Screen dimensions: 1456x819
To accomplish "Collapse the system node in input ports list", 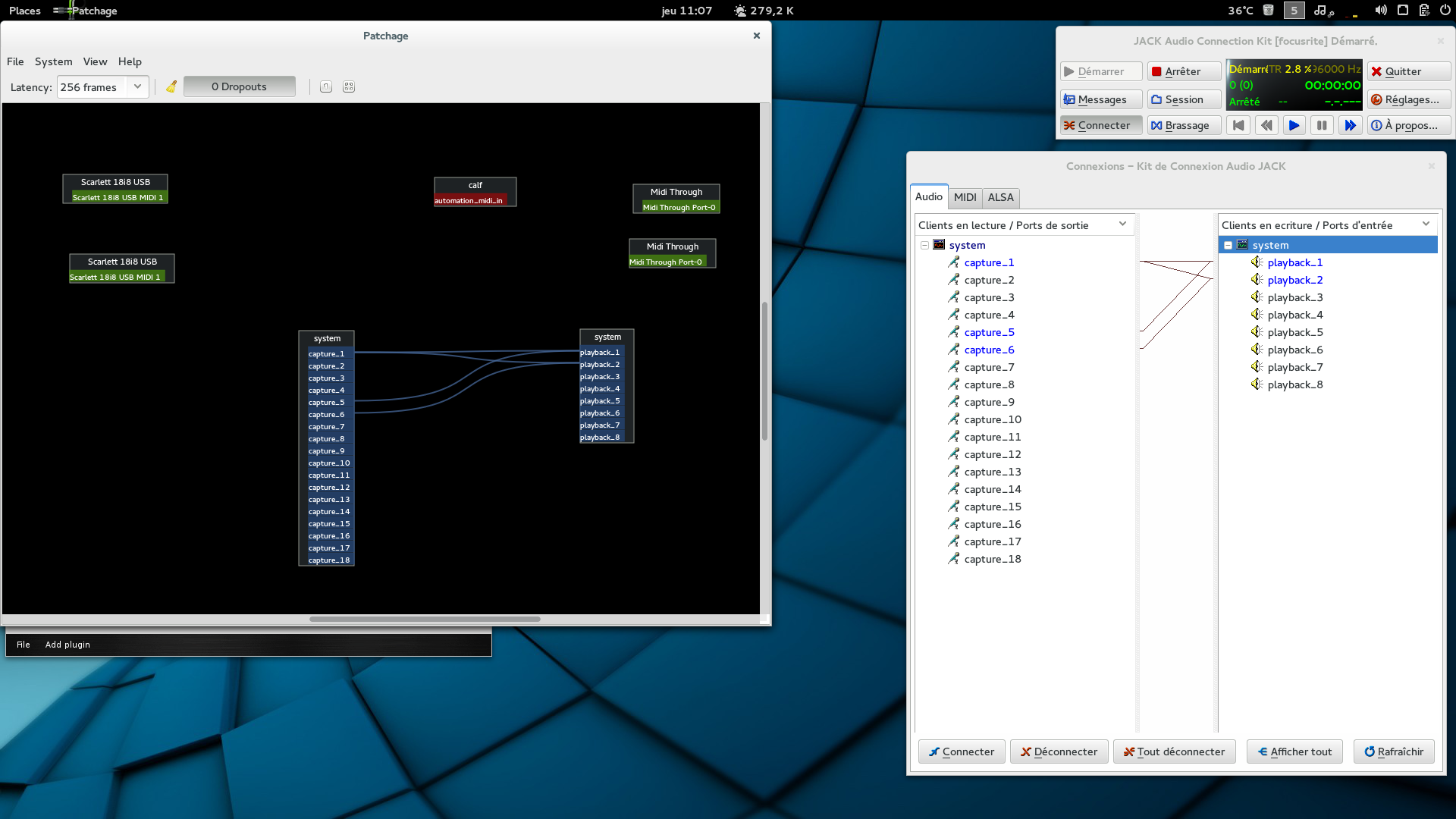I will click(x=1228, y=245).
